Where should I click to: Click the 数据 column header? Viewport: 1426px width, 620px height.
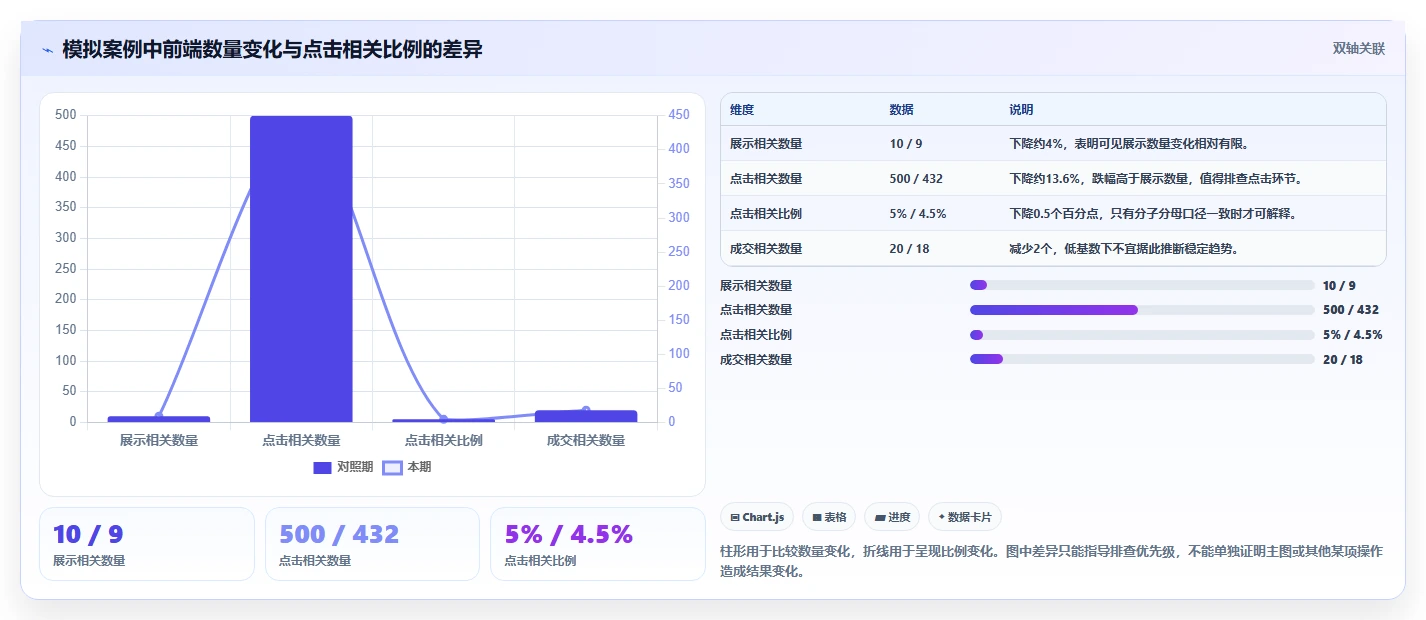[901, 110]
